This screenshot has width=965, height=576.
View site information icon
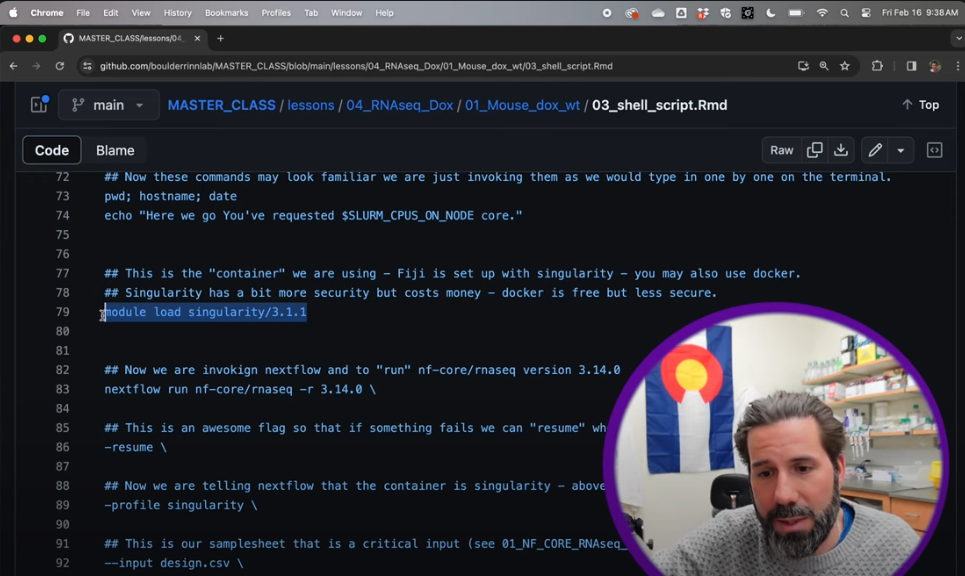point(87,66)
